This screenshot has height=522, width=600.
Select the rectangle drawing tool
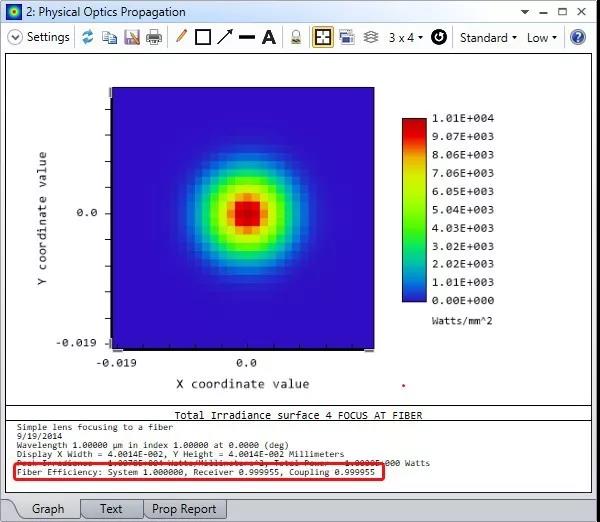tap(203, 37)
